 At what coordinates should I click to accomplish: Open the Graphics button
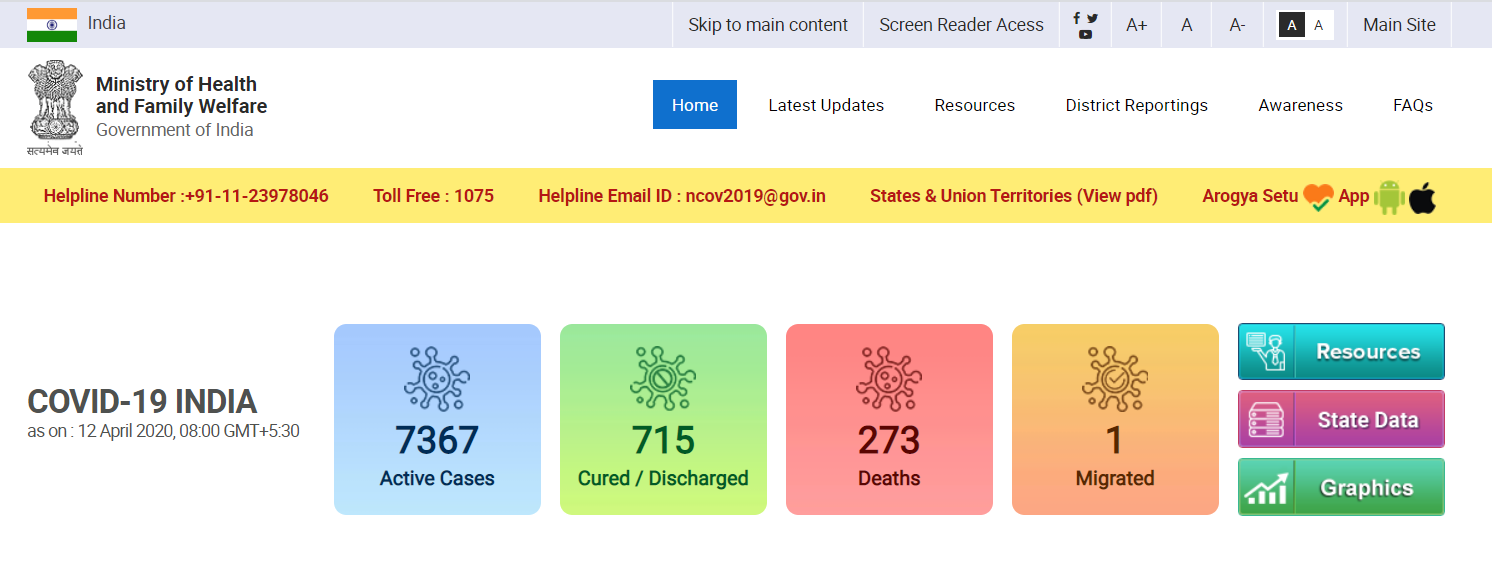1341,488
